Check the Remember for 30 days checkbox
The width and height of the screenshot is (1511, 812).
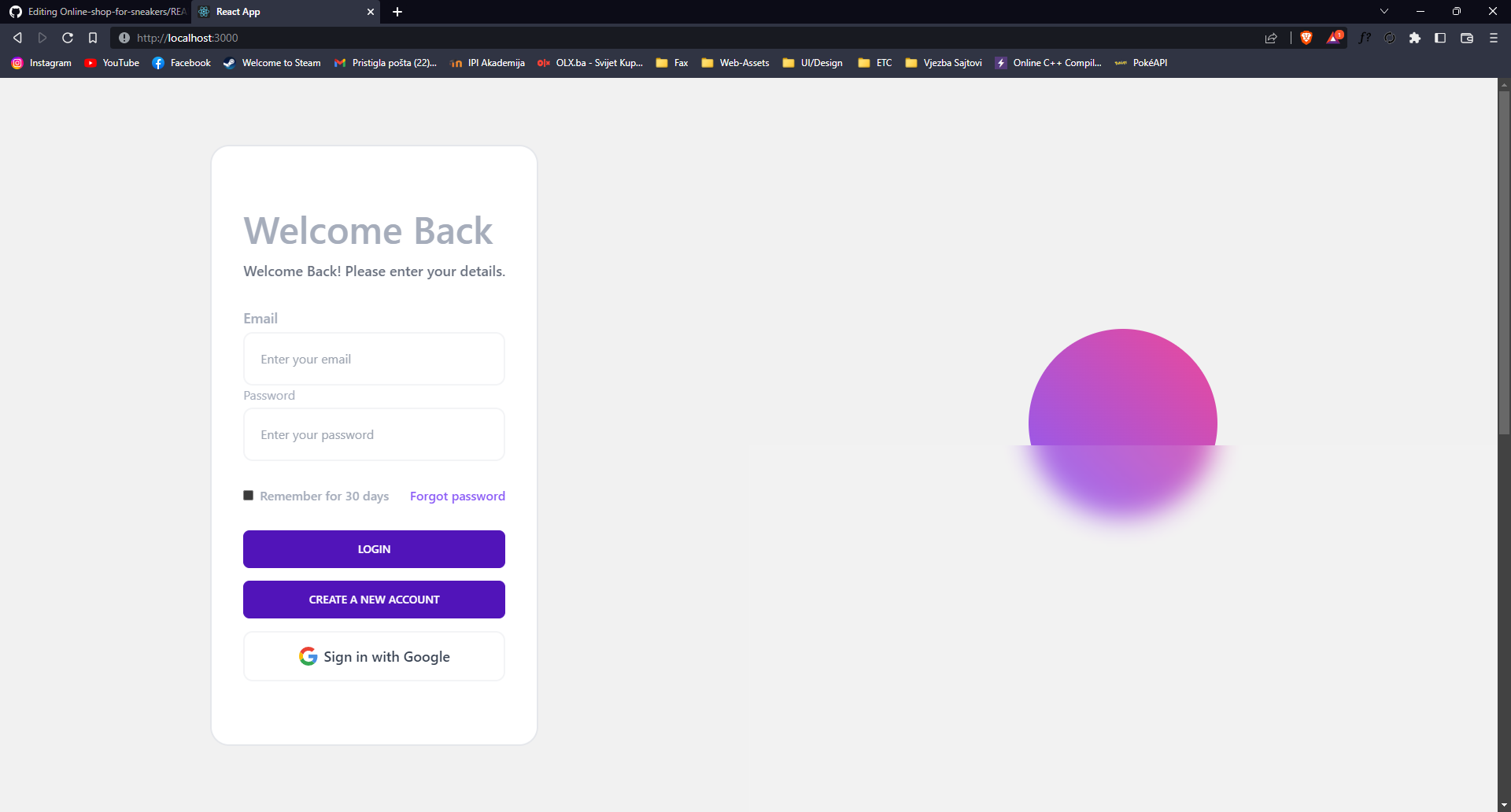click(248, 496)
